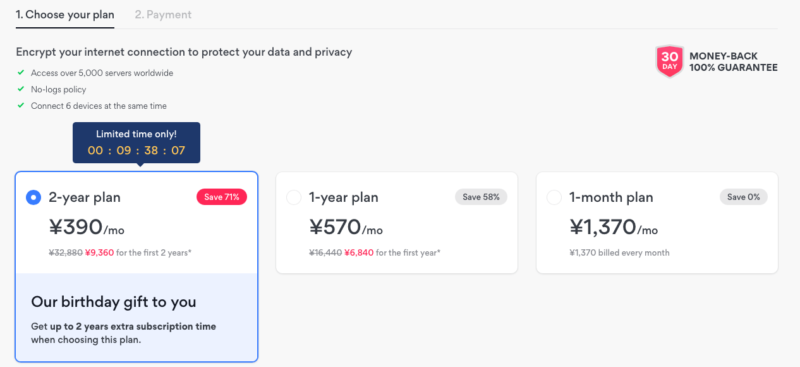Click the ¥1,370/mo price on 1-month card

point(614,227)
